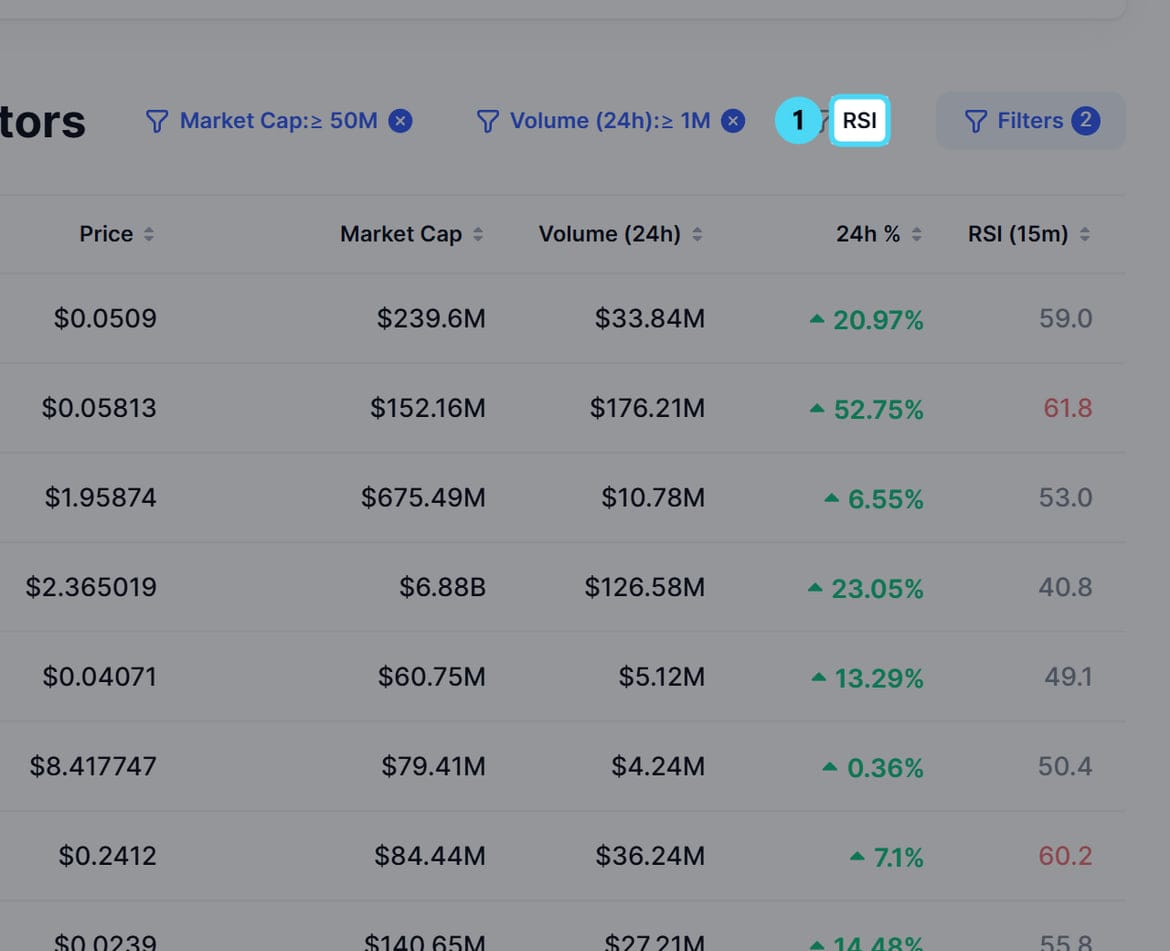1170x951 pixels.
Task: Click the Filters count badge showing 2
Action: coord(1086,120)
